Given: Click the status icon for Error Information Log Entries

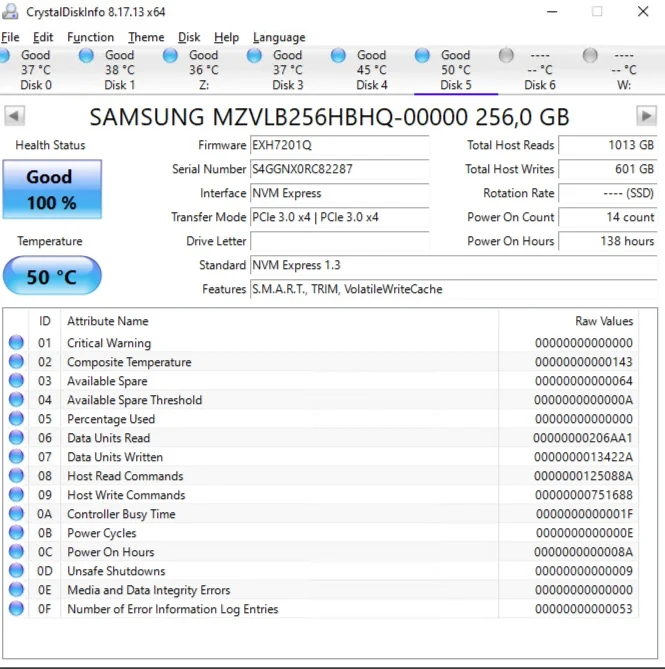Looking at the screenshot, I should tap(16, 609).
